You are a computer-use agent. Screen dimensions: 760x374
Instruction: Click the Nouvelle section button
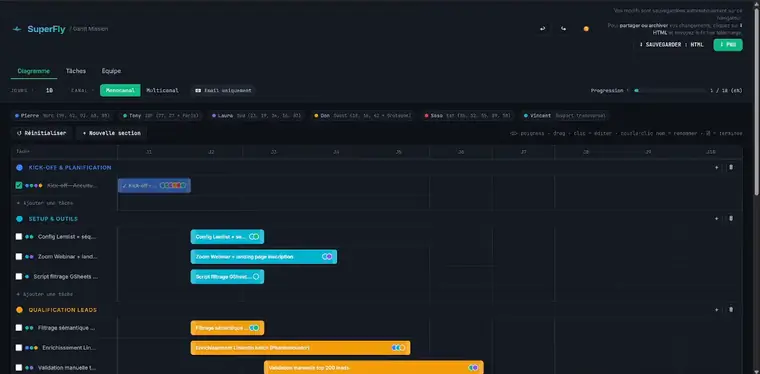[111, 133]
